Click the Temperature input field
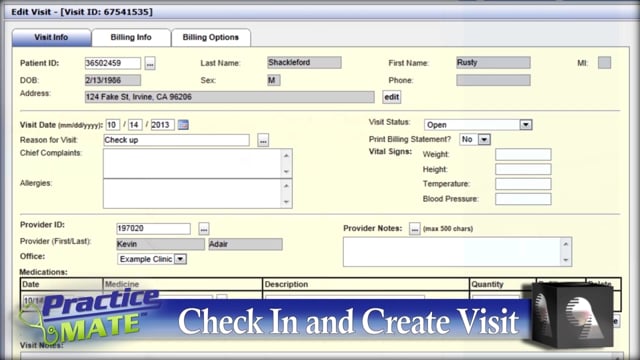This screenshot has width=640, height=360. (x=523, y=184)
